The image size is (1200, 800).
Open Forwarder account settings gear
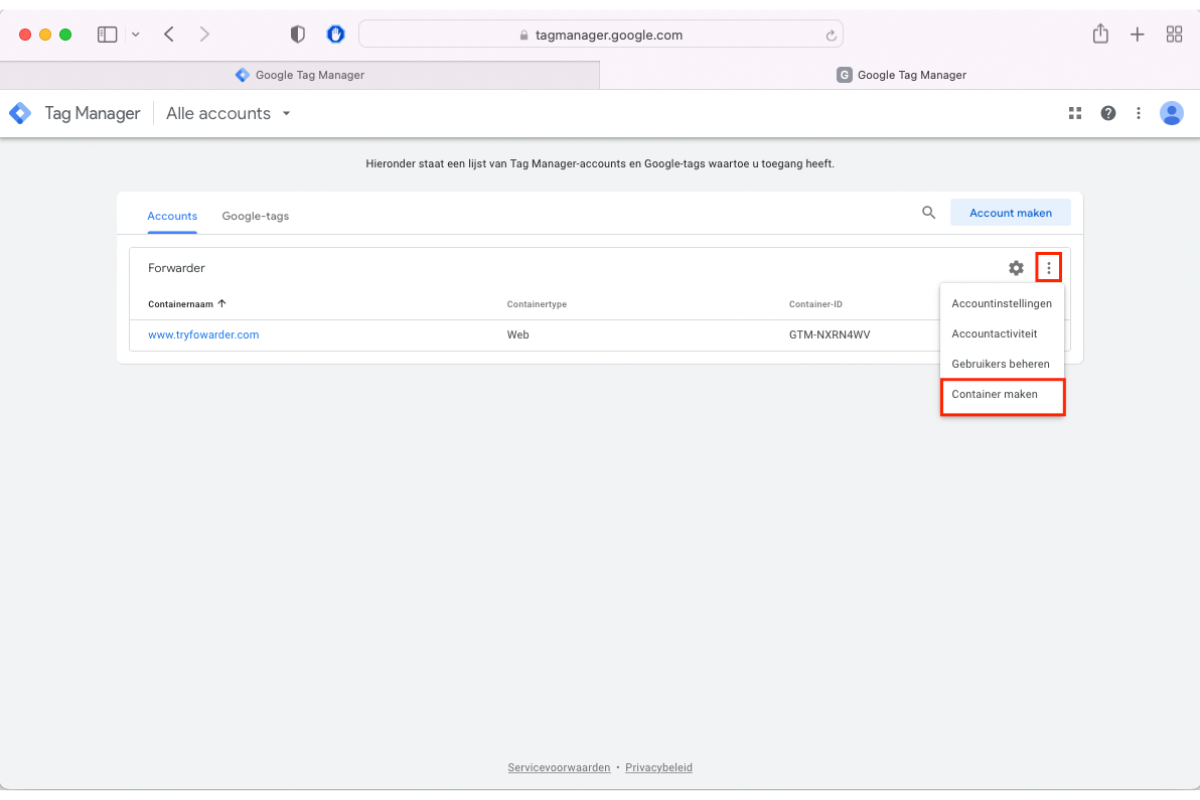pyautogui.click(x=1016, y=268)
